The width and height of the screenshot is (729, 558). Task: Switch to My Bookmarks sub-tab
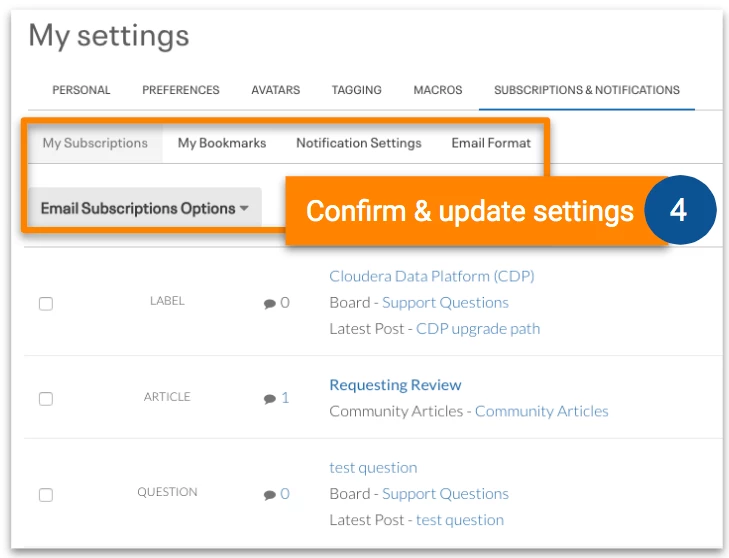point(222,143)
